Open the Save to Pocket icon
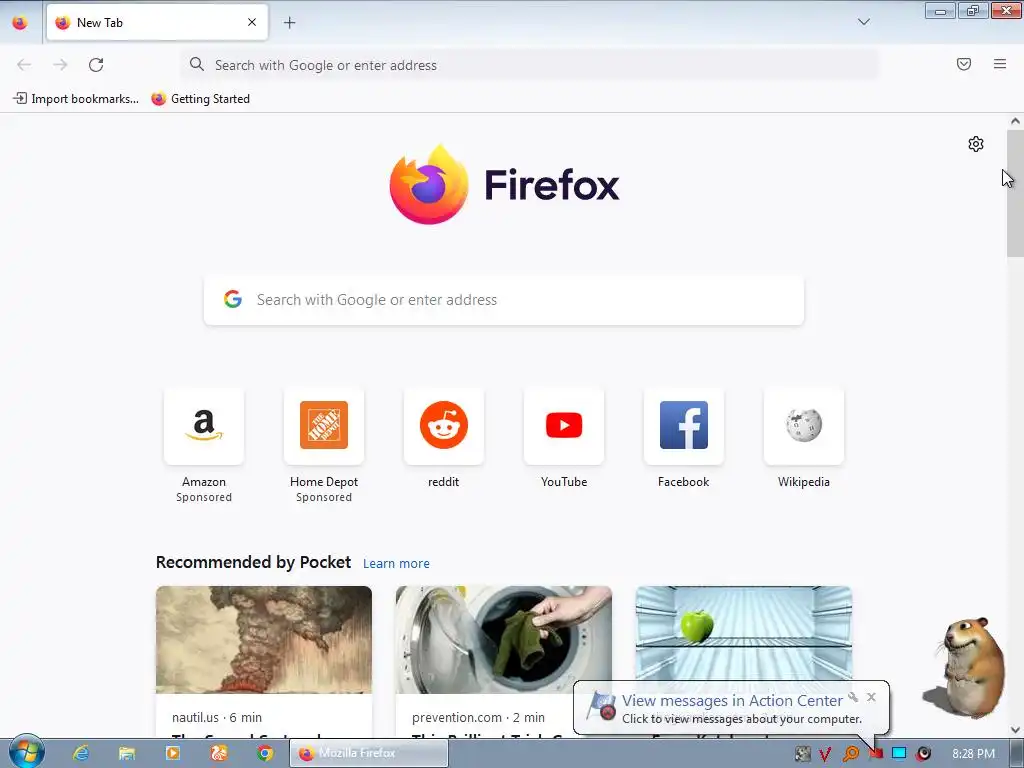The width and height of the screenshot is (1024, 768). (x=963, y=64)
